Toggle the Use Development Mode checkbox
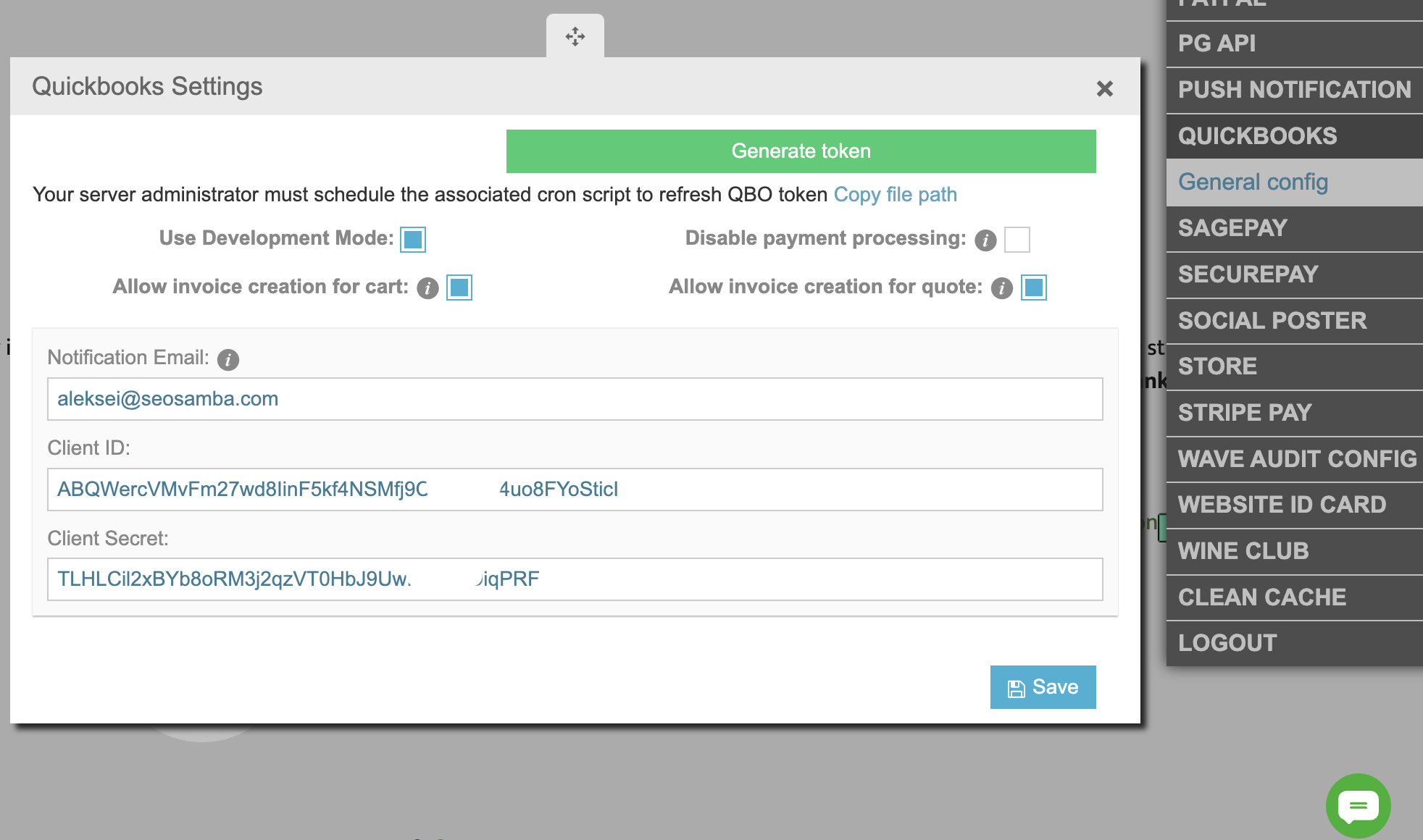Viewport: 1423px width, 840px height. (x=413, y=239)
